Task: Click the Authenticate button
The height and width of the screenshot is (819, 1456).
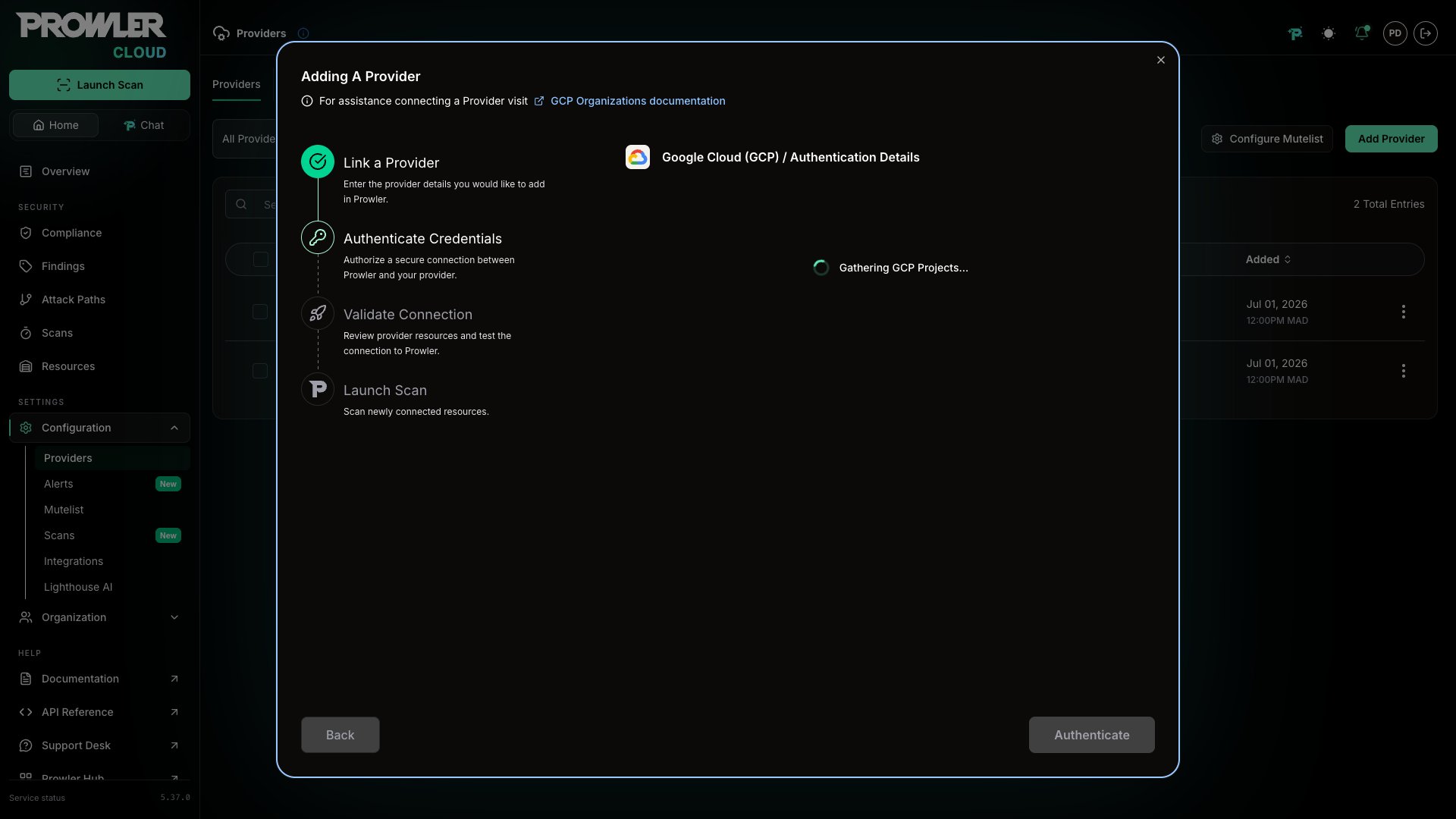Action: 1092,735
